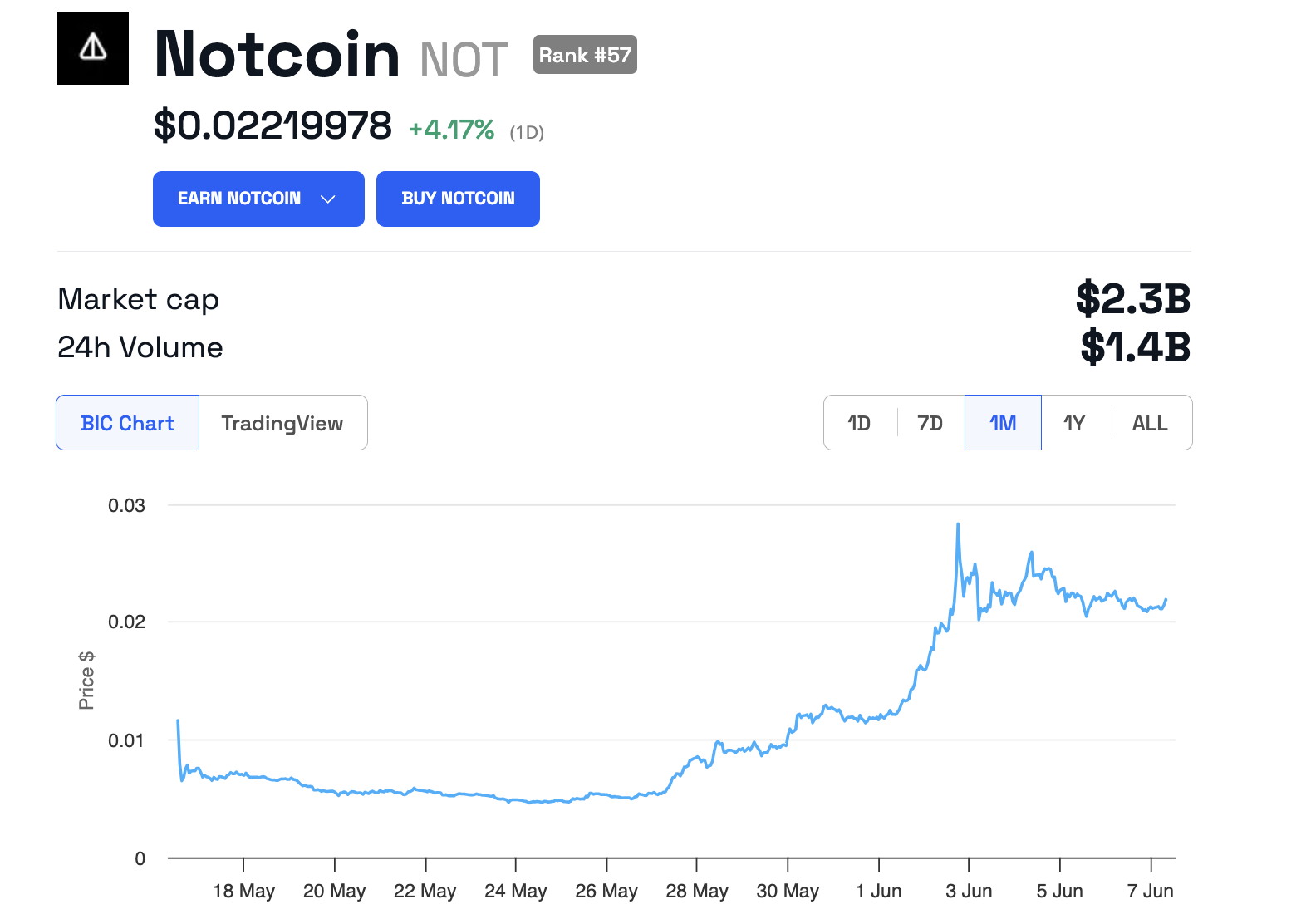This screenshot has height=924, width=1306.
Task: Expand the Earn Notcoin dropdown chevron
Action: tap(328, 199)
